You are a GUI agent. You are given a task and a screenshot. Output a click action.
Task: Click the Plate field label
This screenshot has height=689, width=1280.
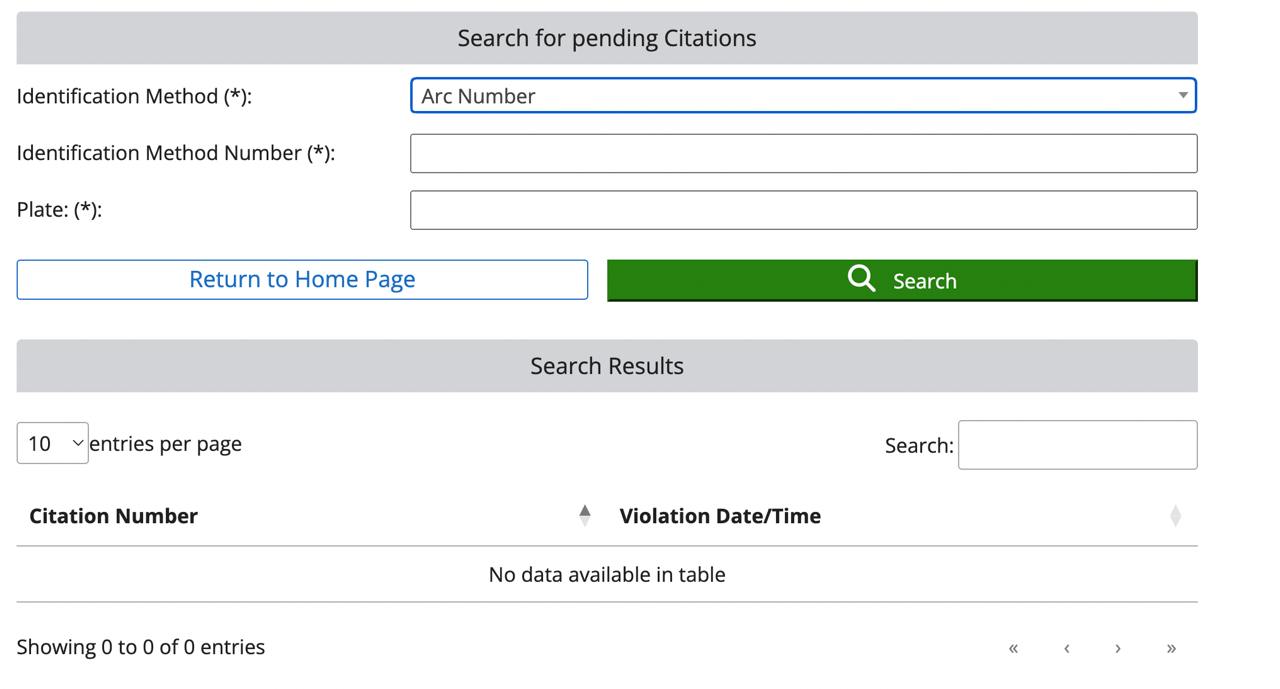point(59,210)
